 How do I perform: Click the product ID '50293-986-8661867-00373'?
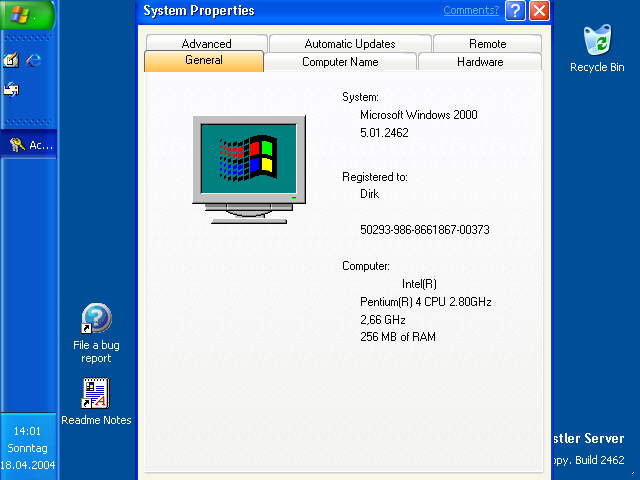click(x=424, y=230)
